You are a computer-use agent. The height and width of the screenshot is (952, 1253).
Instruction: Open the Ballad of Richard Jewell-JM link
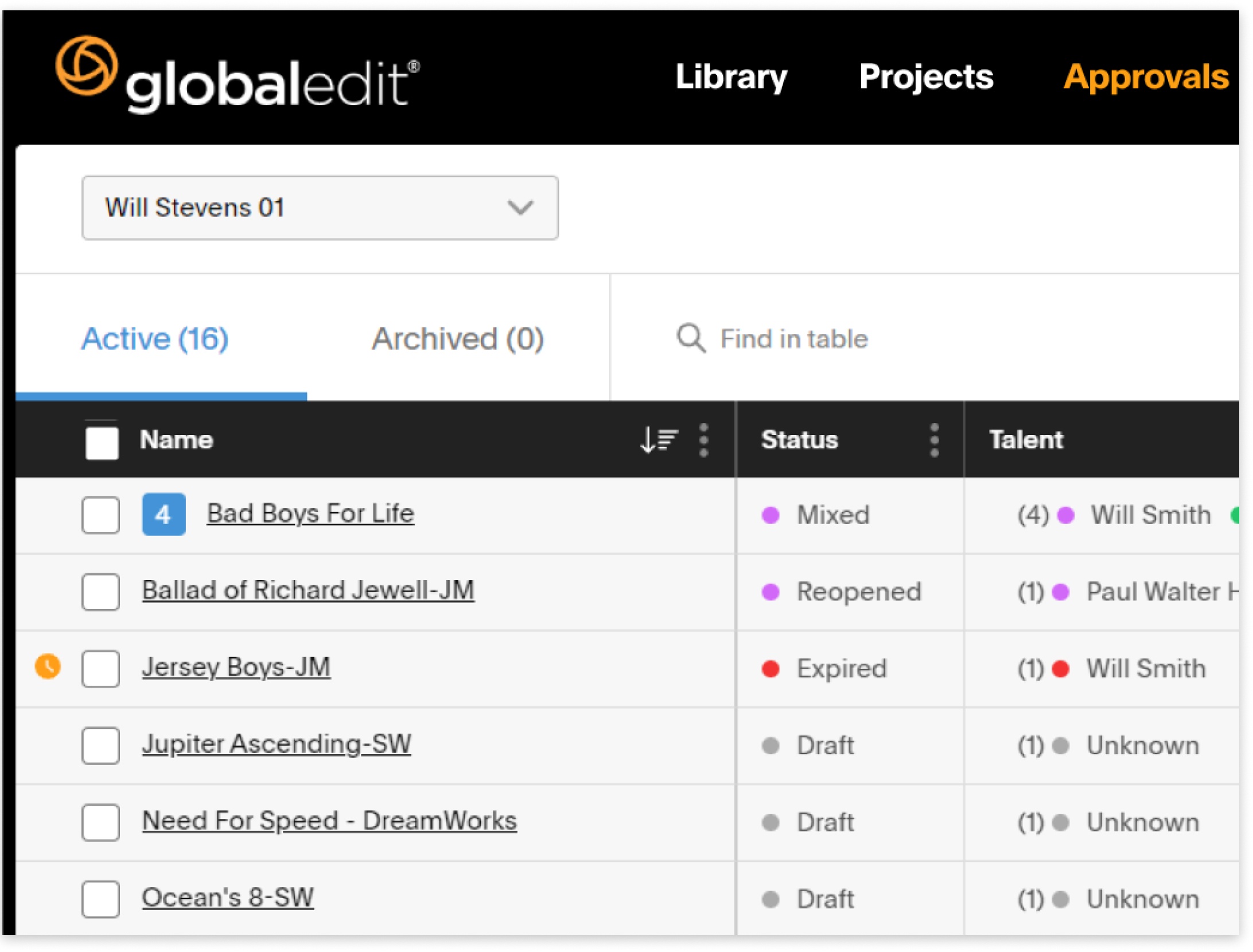pyautogui.click(x=308, y=590)
